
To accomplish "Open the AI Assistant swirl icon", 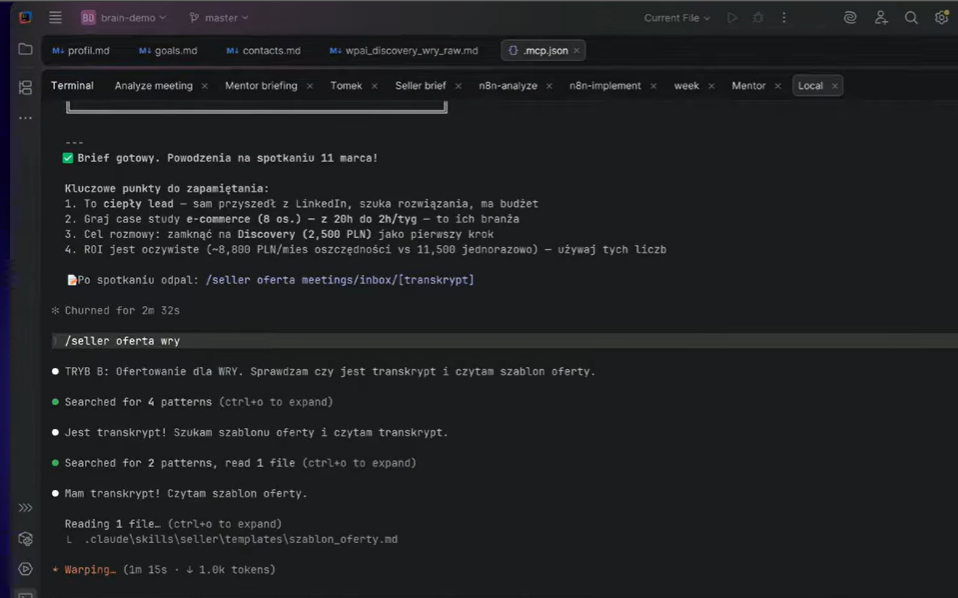I will coord(850,17).
